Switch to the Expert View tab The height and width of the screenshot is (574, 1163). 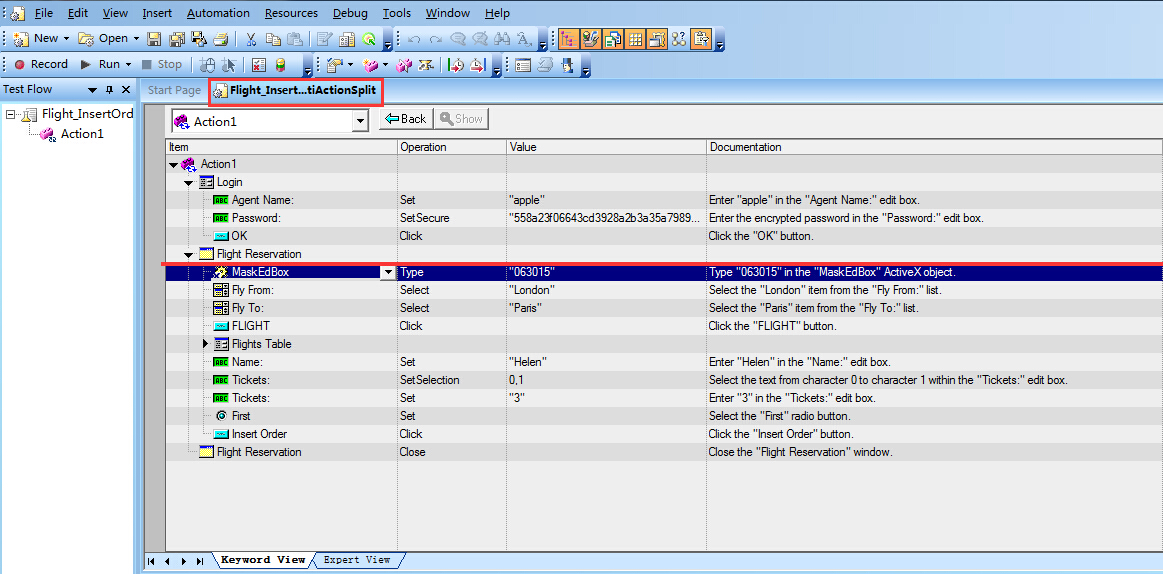click(356, 560)
